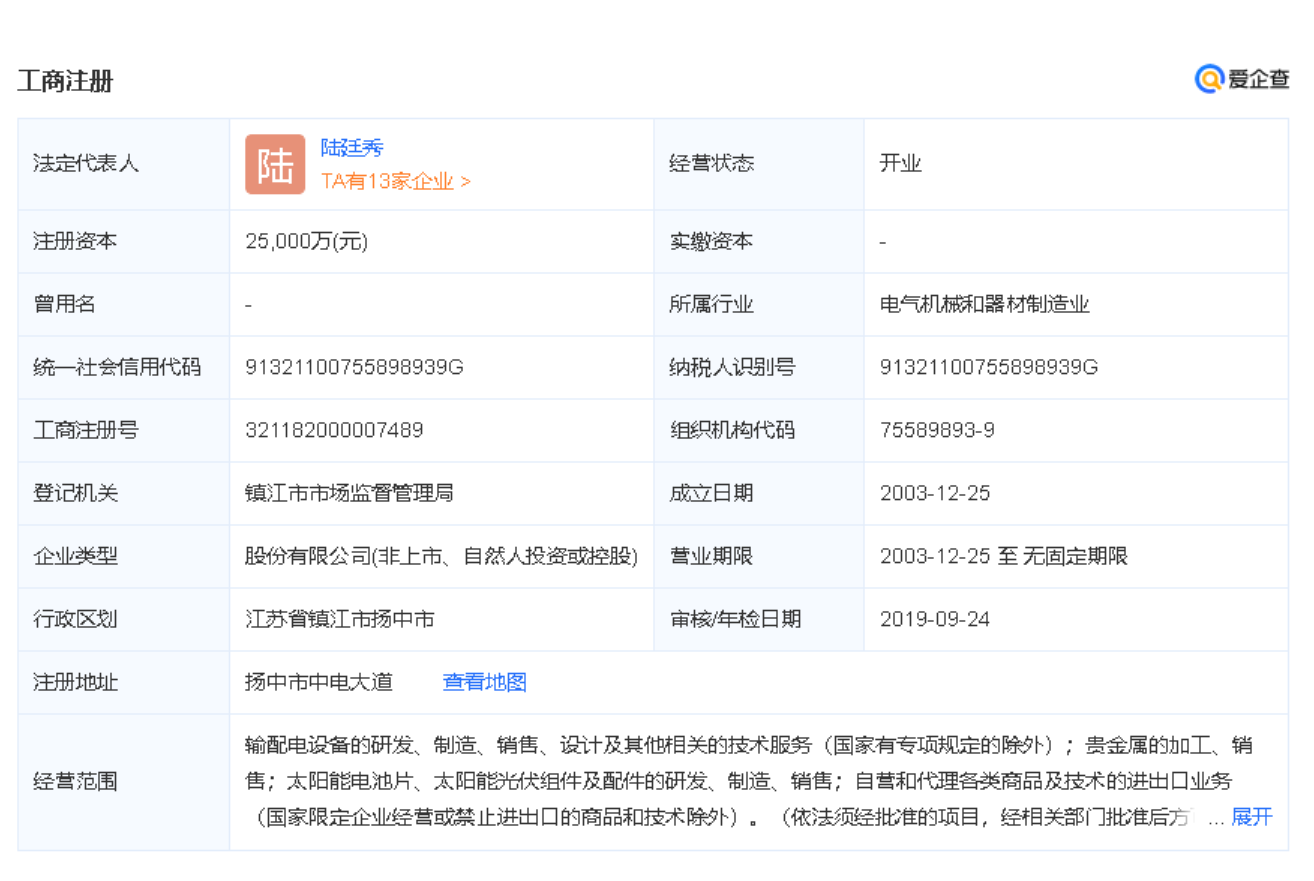Click the registered capital value 25,000万(元)
Image resolution: width=1314 pixels, height=881 pixels.
[306, 241]
